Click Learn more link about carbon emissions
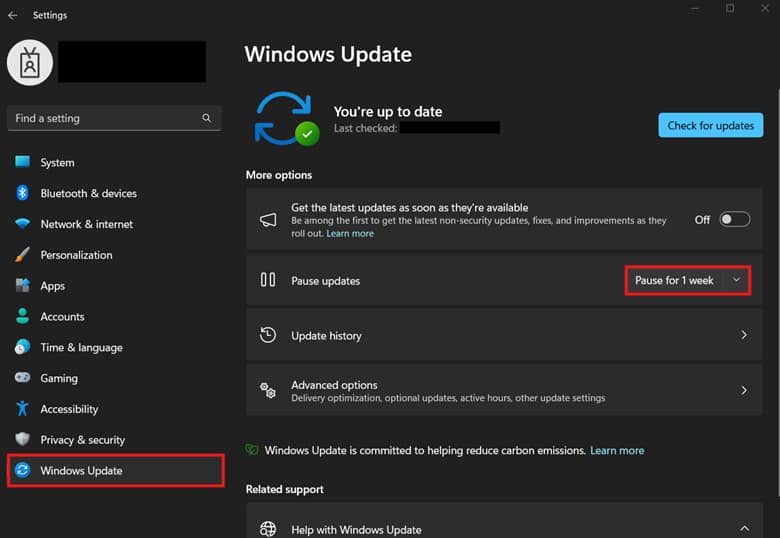The width and height of the screenshot is (780, 538). (x=617, y=450)
